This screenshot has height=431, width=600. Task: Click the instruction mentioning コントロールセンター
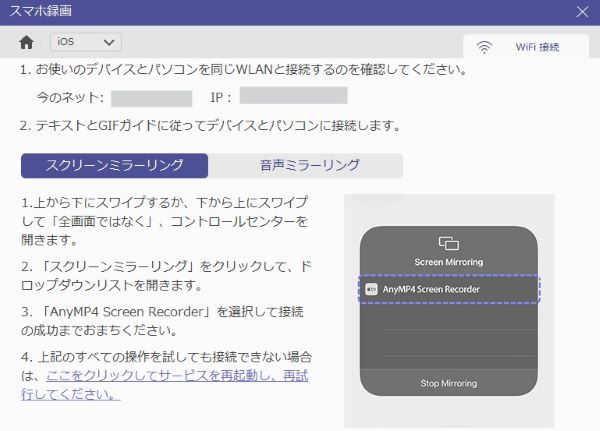165,221
